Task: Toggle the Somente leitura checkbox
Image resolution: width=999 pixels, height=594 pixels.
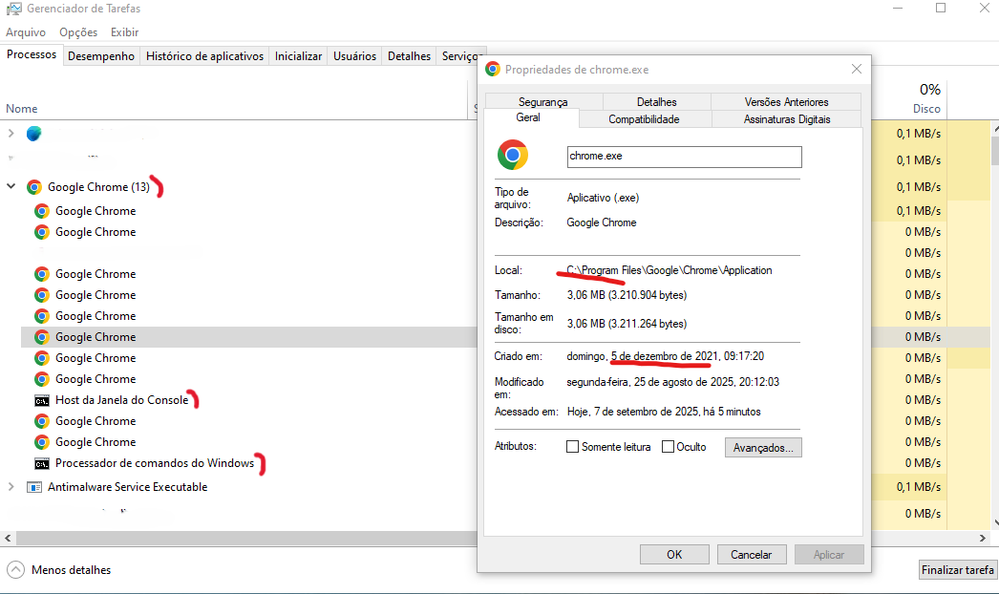Action: (x=573, y=447)
